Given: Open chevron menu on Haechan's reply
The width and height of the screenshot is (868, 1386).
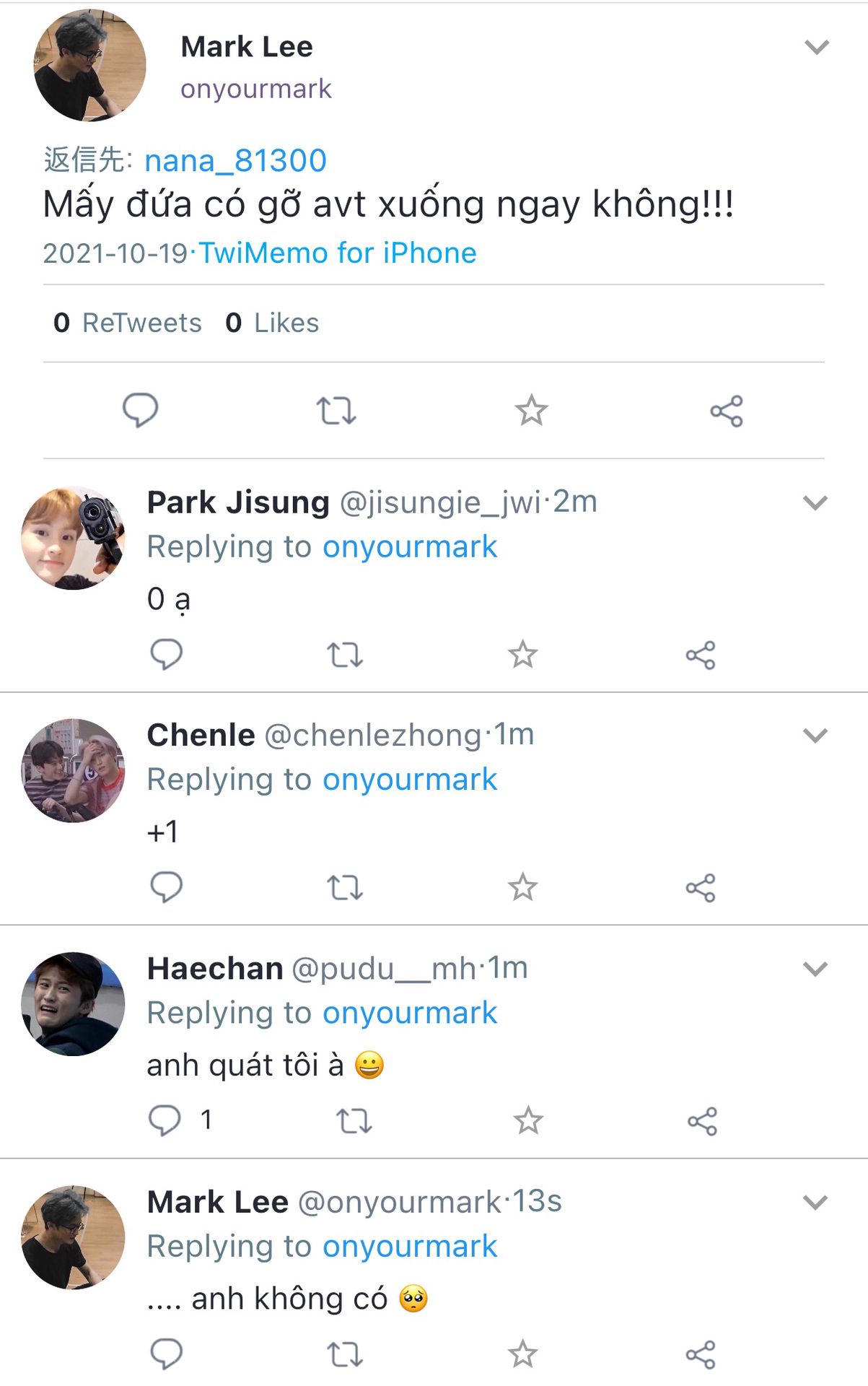Looking at the screenshot, I should (x=815, y=969).
